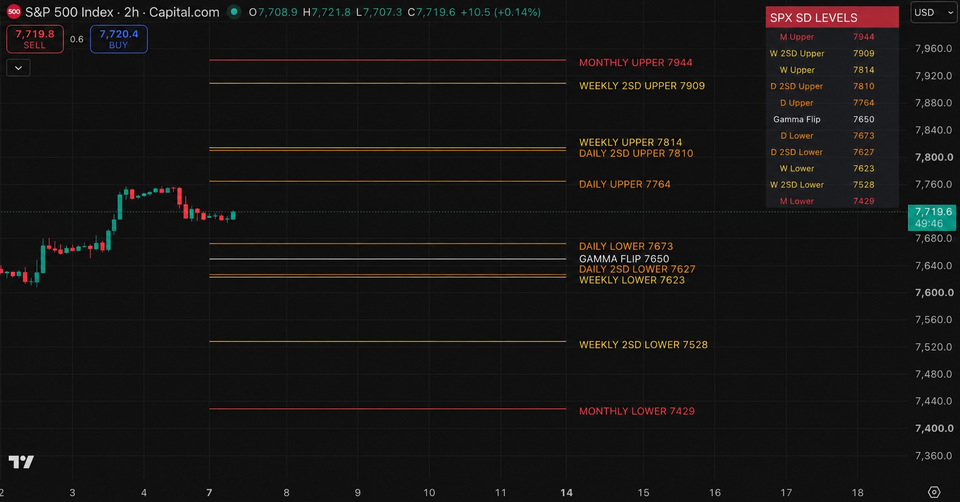Click the white Gamma Flip horizontal line
Viewport: 960px width, 502px height.
[388, 259]
